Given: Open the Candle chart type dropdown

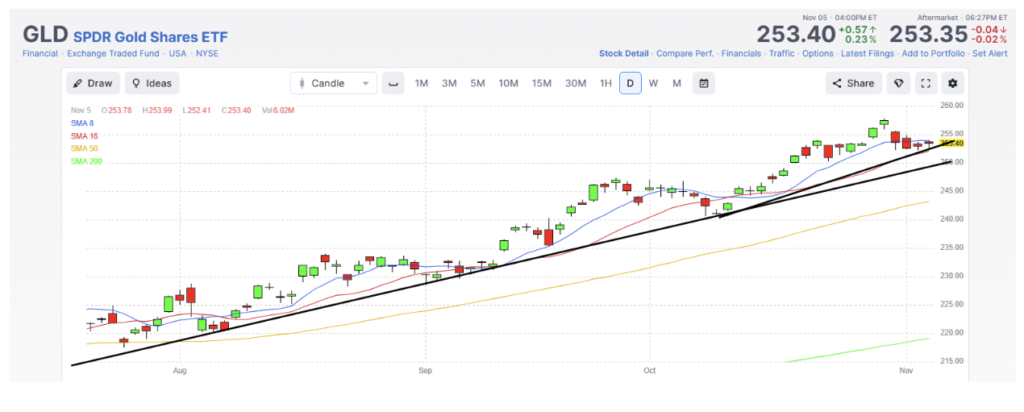Looking at the screenshot, I should (x=334, y=83).
